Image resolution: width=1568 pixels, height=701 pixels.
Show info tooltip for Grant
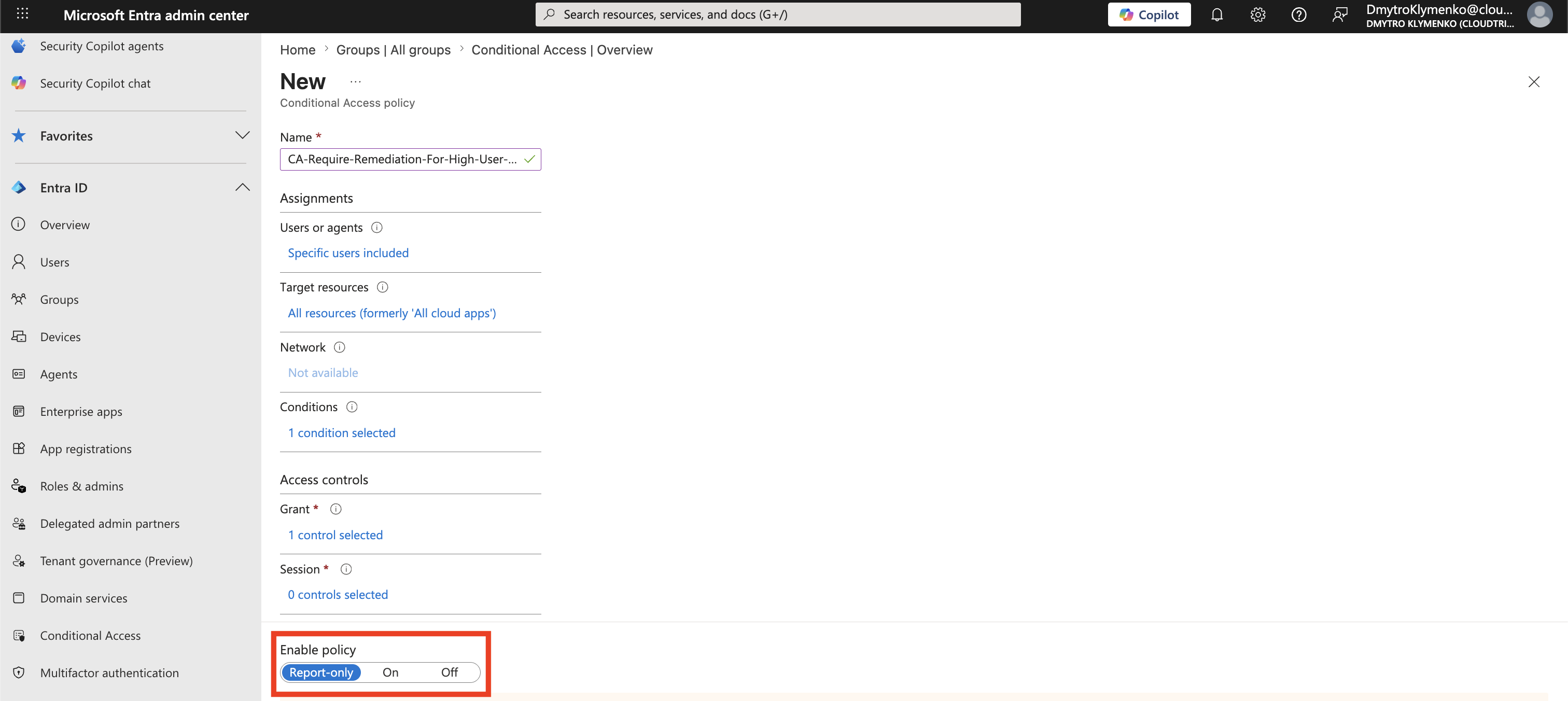click(x=335, y=509)
